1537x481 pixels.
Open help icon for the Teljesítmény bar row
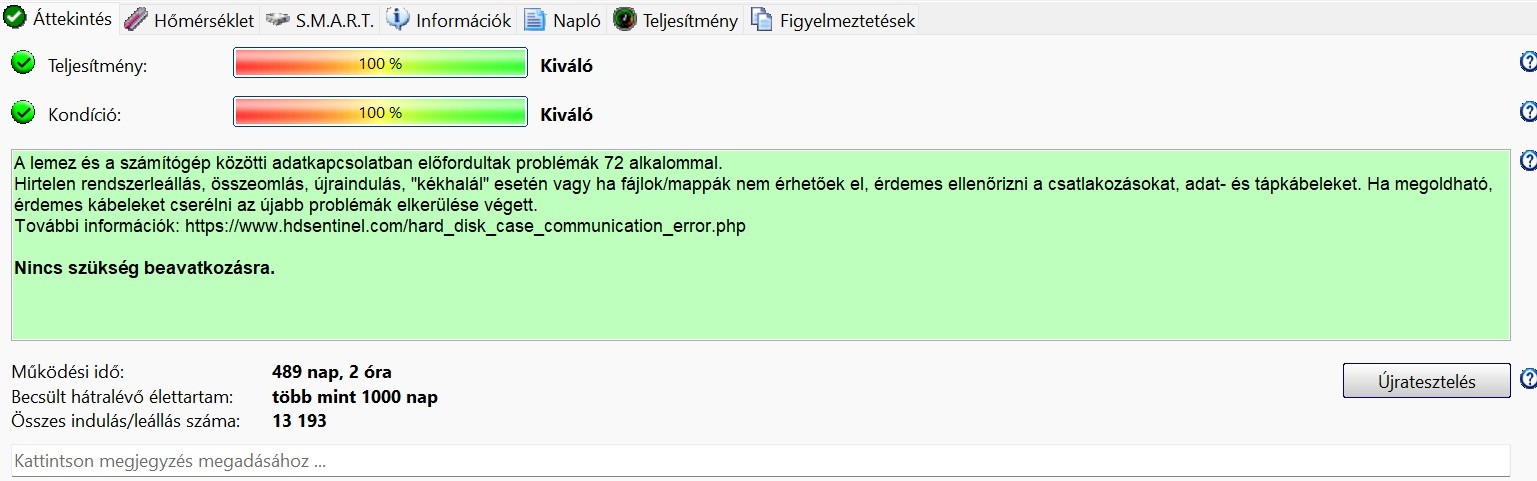point(1527,63)
